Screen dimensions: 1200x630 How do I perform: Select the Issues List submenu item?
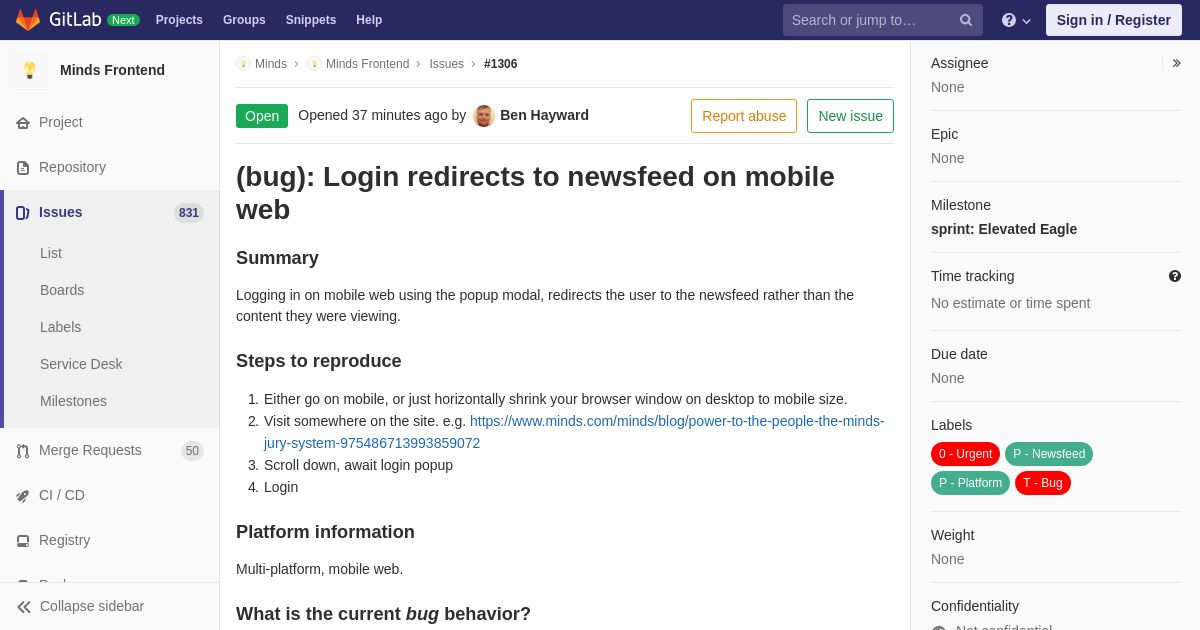[x=51, y=253]
